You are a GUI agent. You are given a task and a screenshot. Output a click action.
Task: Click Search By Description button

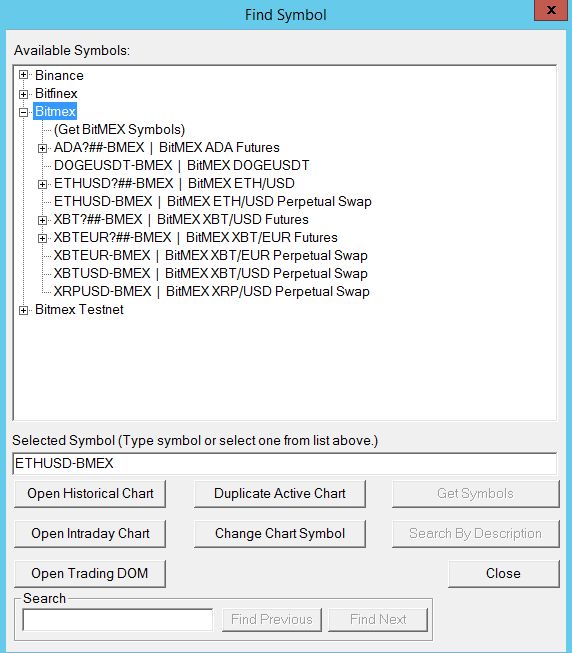point(476,533)
